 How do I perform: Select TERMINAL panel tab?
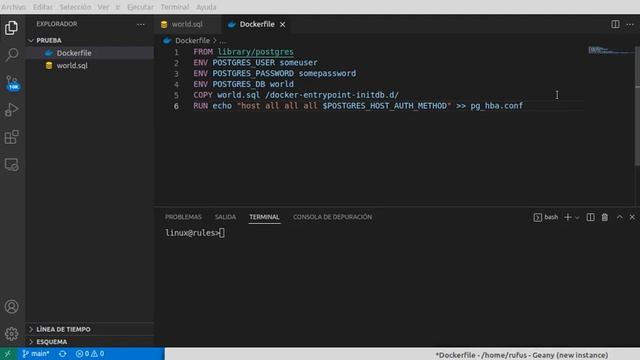(264, 217)
